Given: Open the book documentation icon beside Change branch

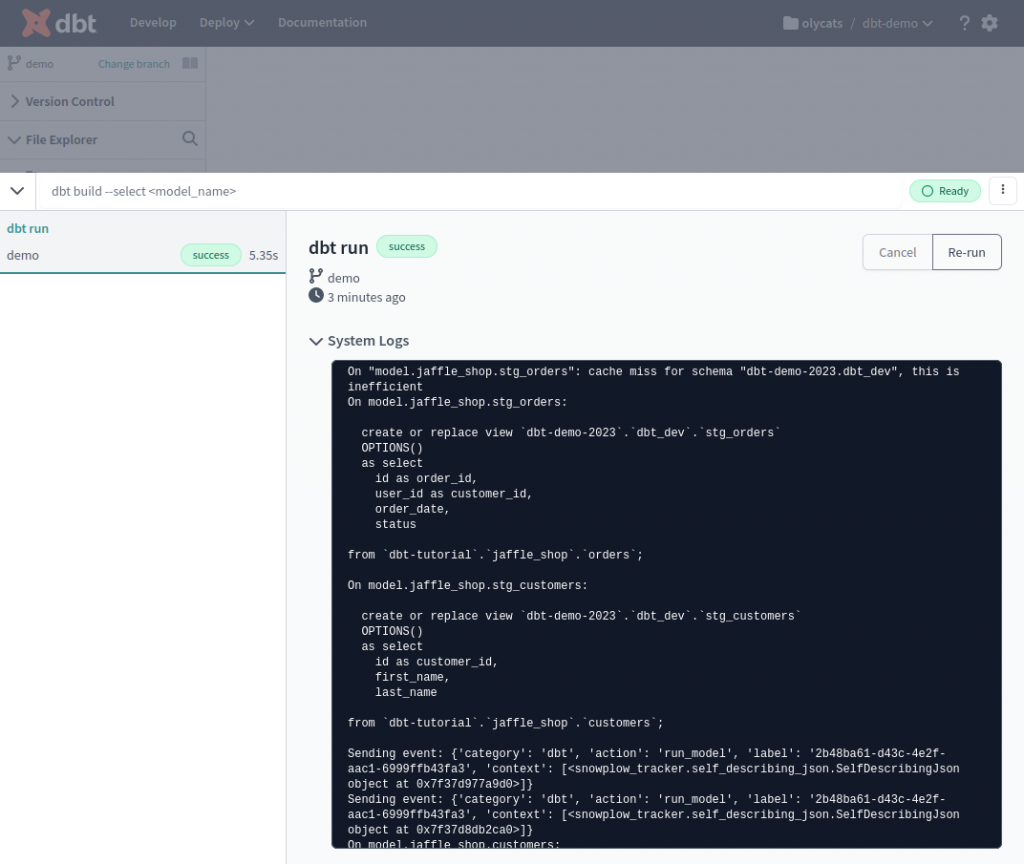Looking at the screenshot, I should (x=190, y=63).
